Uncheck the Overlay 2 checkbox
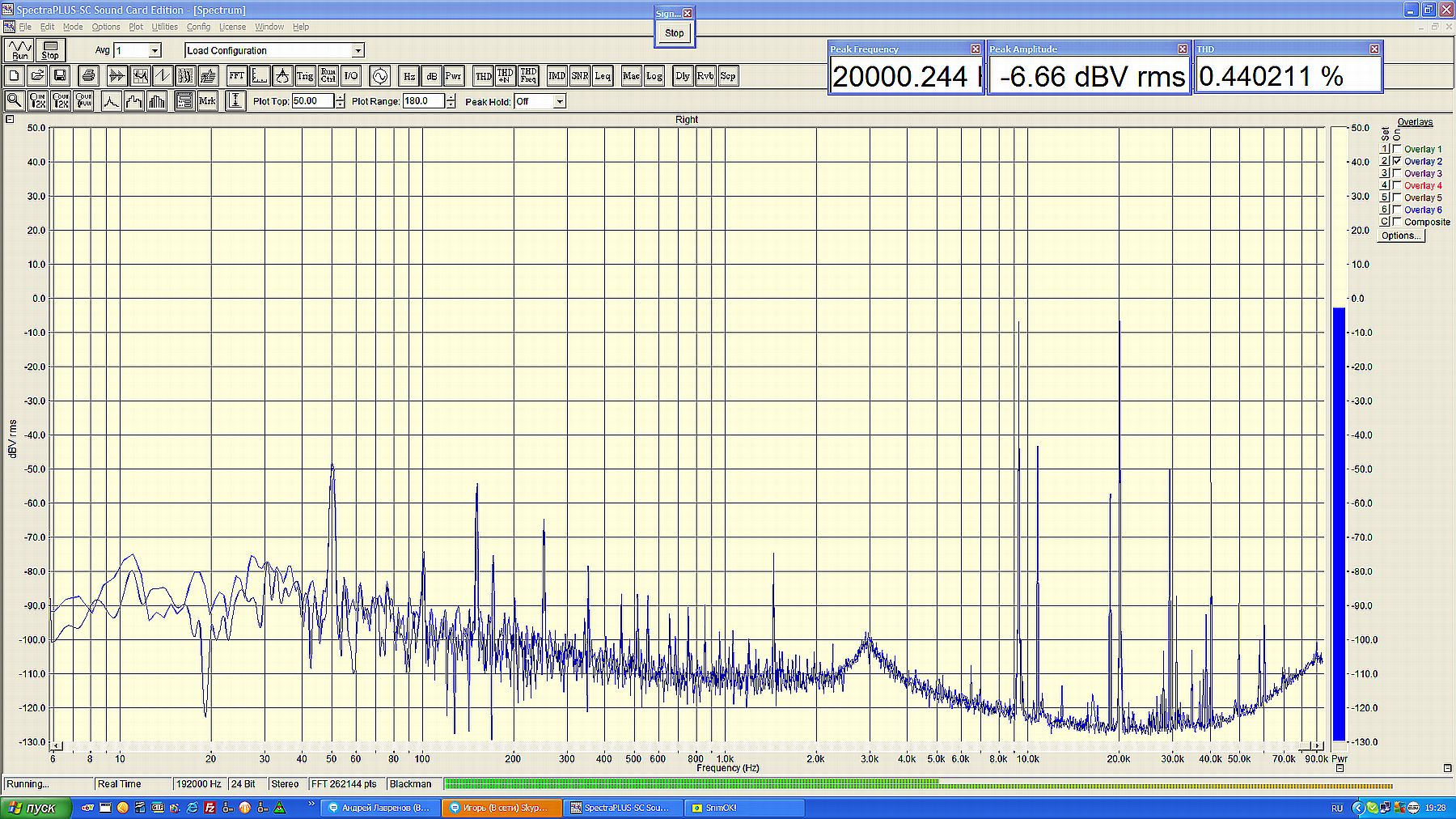The width and height of the screenshot is (1456, 819). point(1397,161)
